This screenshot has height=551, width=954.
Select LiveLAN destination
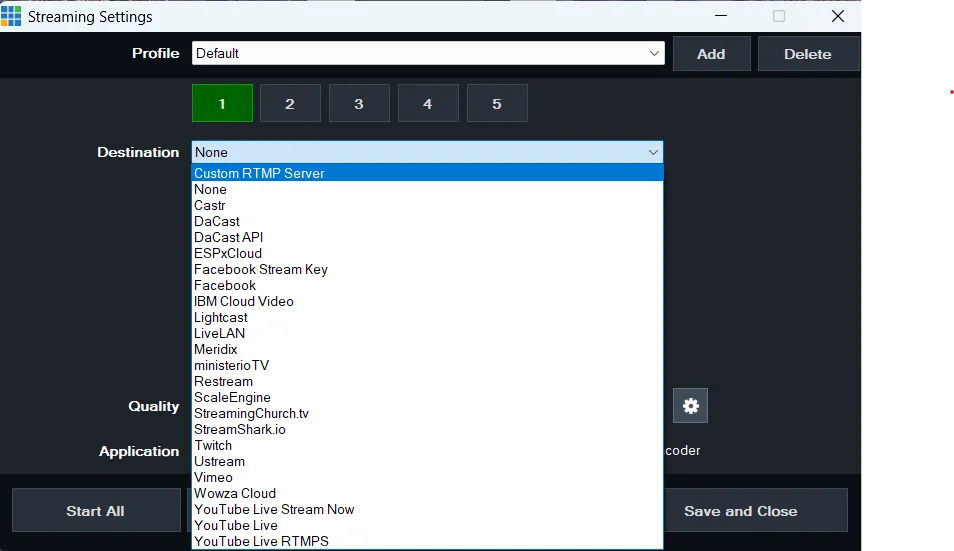(427, 333)
